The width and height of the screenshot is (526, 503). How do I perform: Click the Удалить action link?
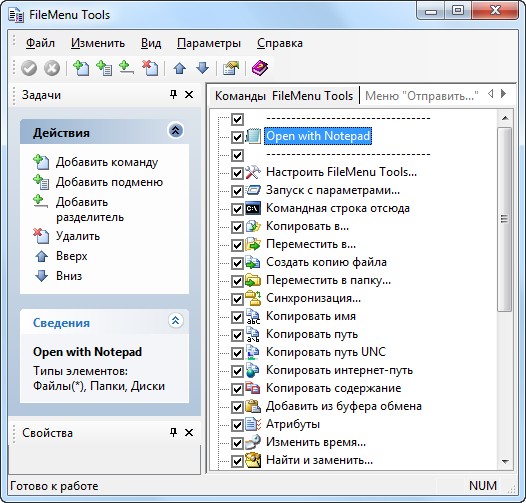78,236
